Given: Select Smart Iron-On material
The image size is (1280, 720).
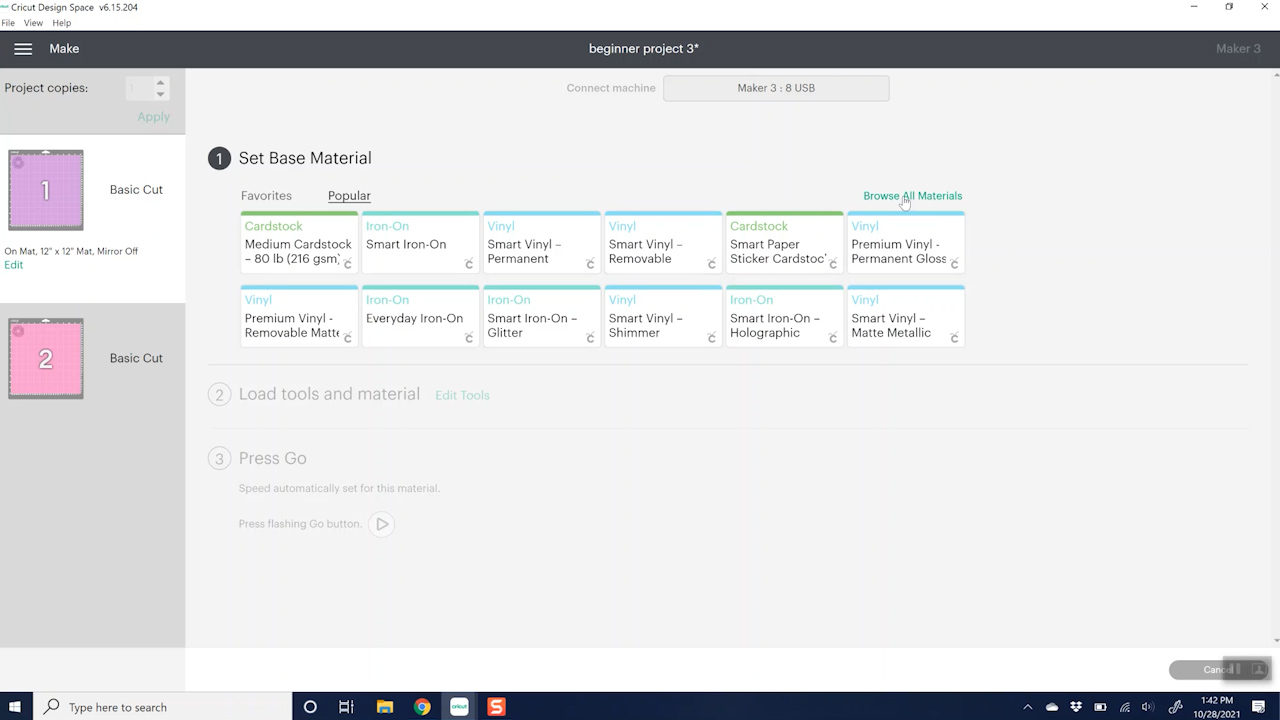Looking at the screenshot, I should (x=420, y=242).
